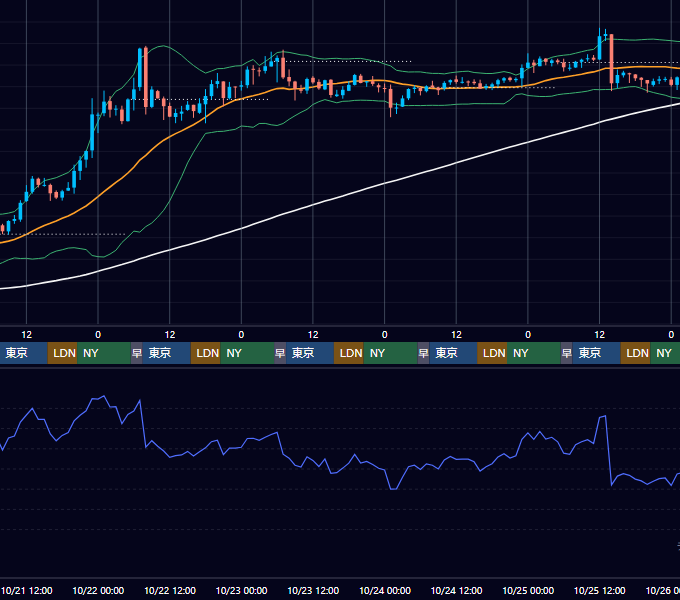Click the 10/22 12:00 date label

coord(170,590)
